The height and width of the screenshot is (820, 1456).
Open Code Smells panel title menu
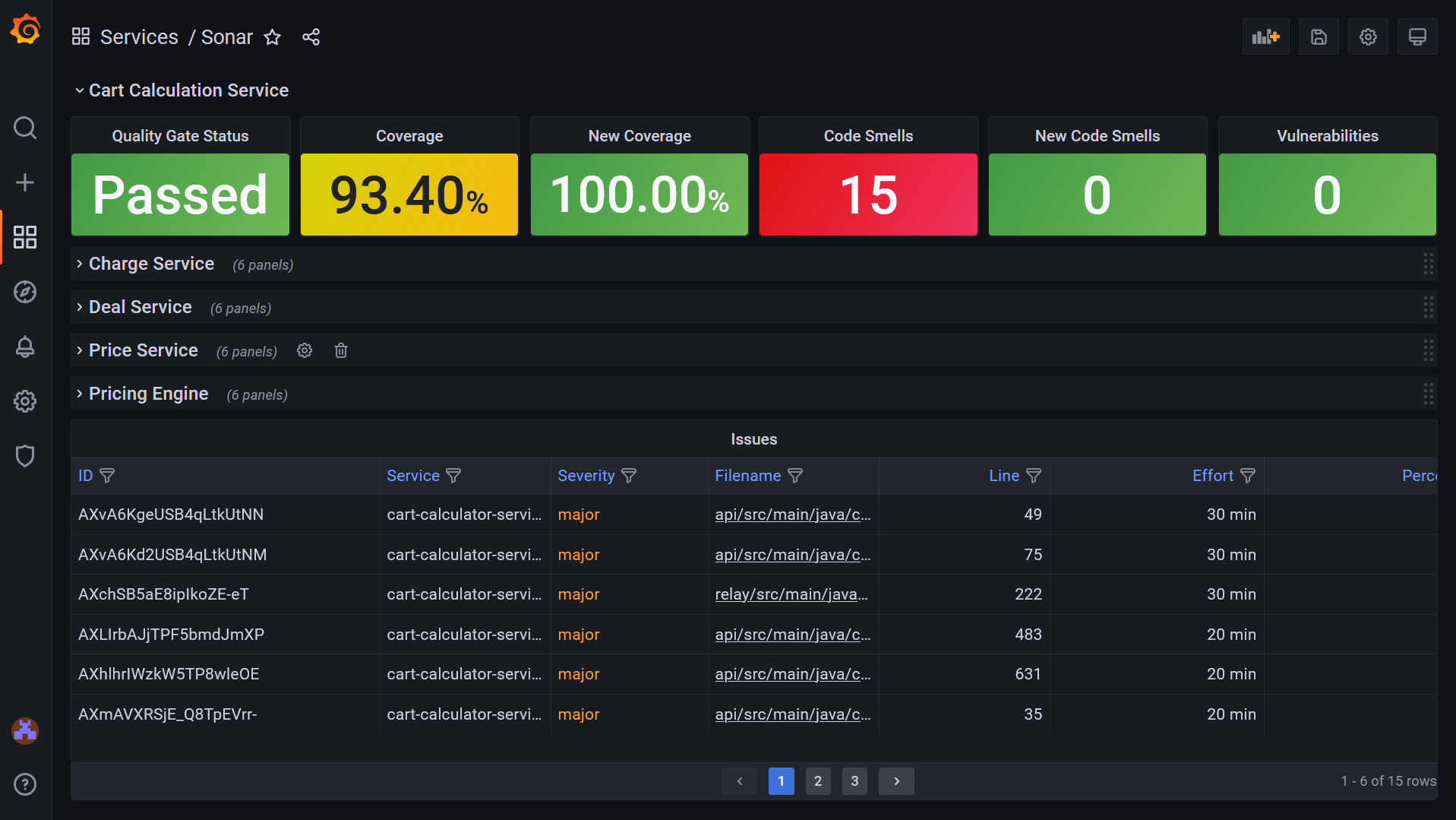coord(869,136)
